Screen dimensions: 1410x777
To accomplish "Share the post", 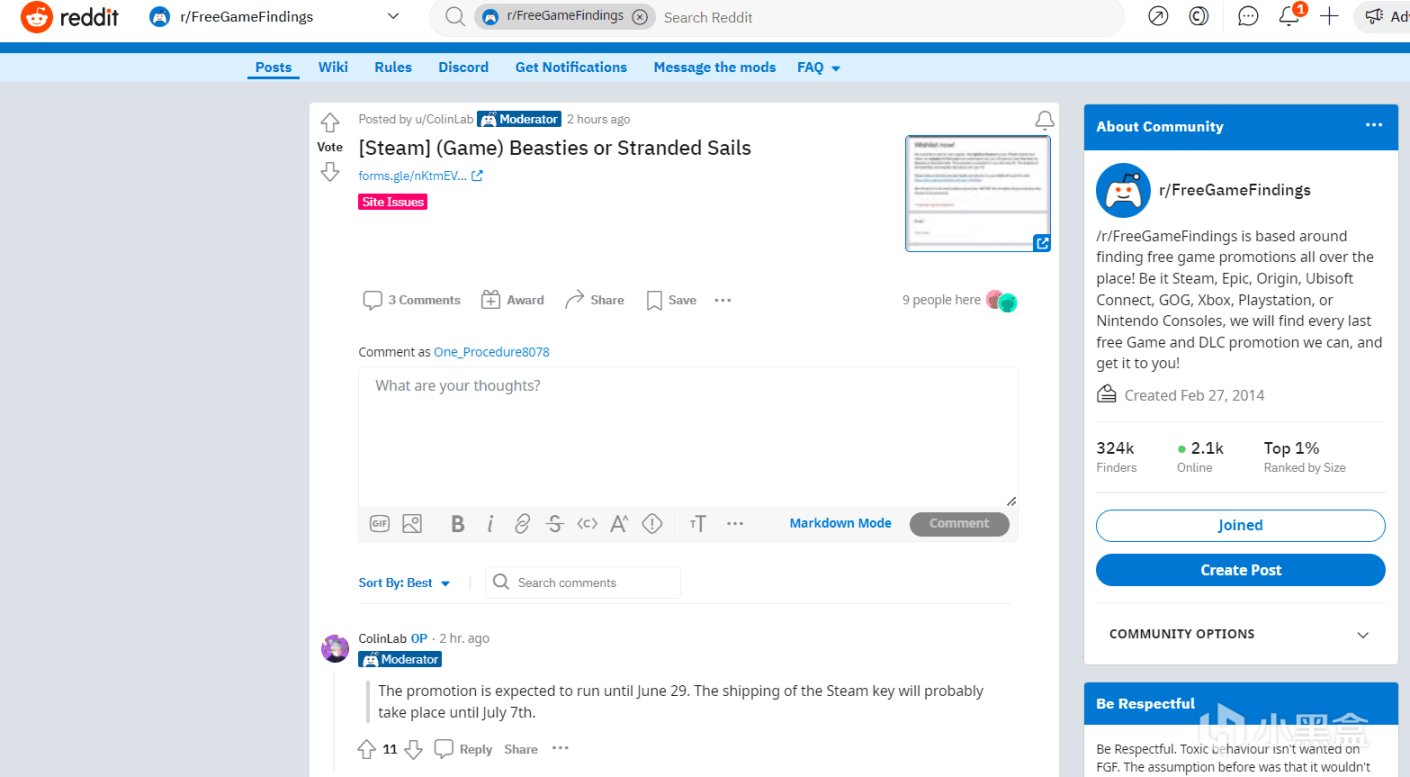I will click(x=594, y=300).
